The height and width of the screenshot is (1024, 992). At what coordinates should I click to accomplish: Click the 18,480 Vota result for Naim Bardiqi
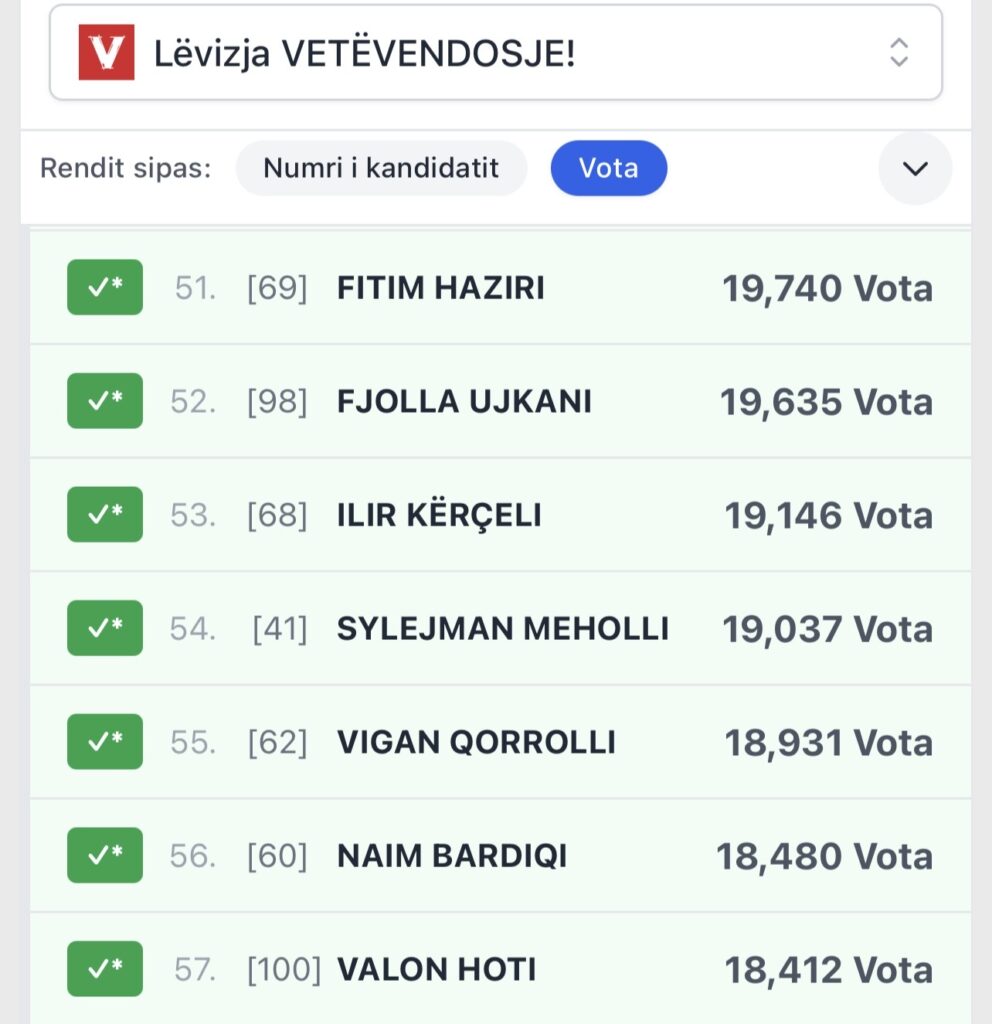[824, 856]
